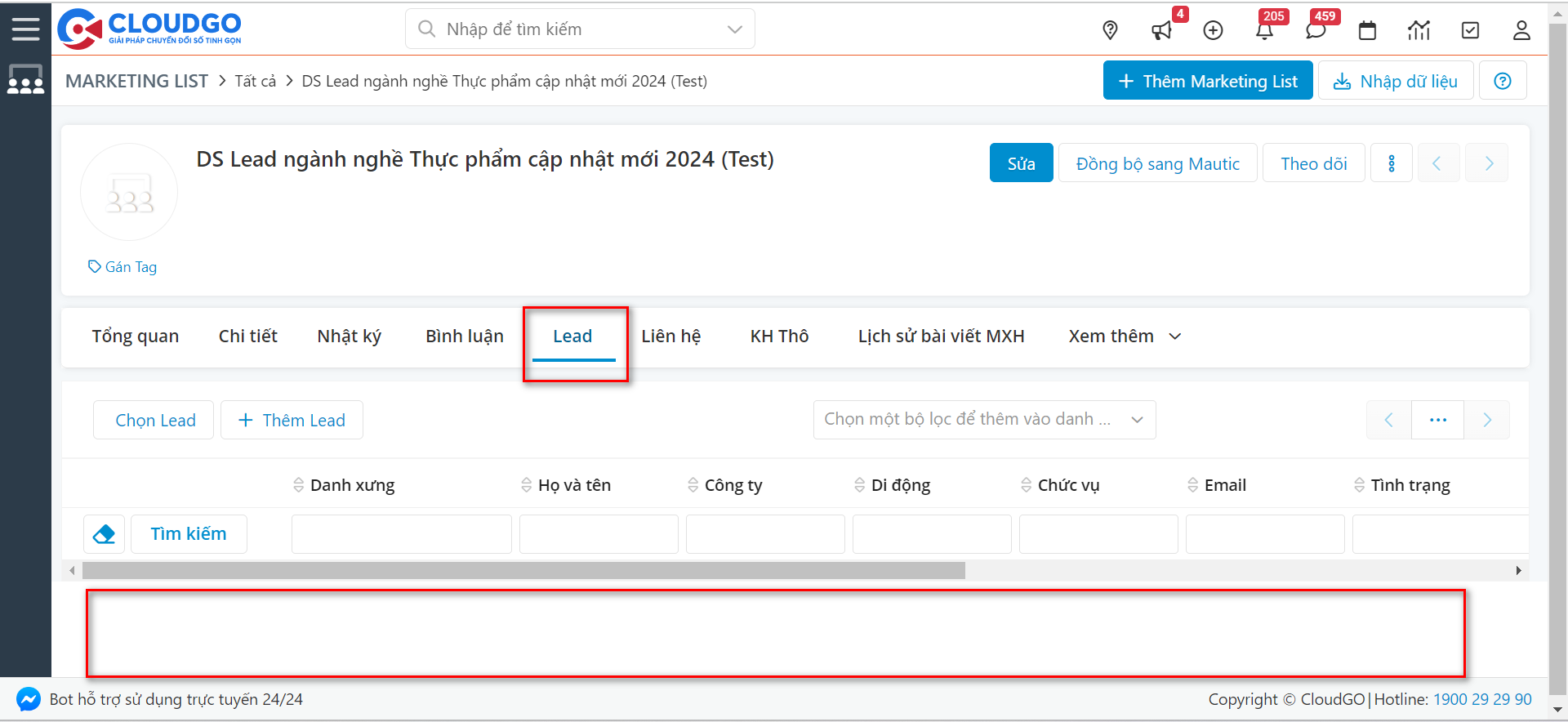Switch to the Liên hệ tab
This screenshot has width=1568, height=722.
(x=670, y=336)
